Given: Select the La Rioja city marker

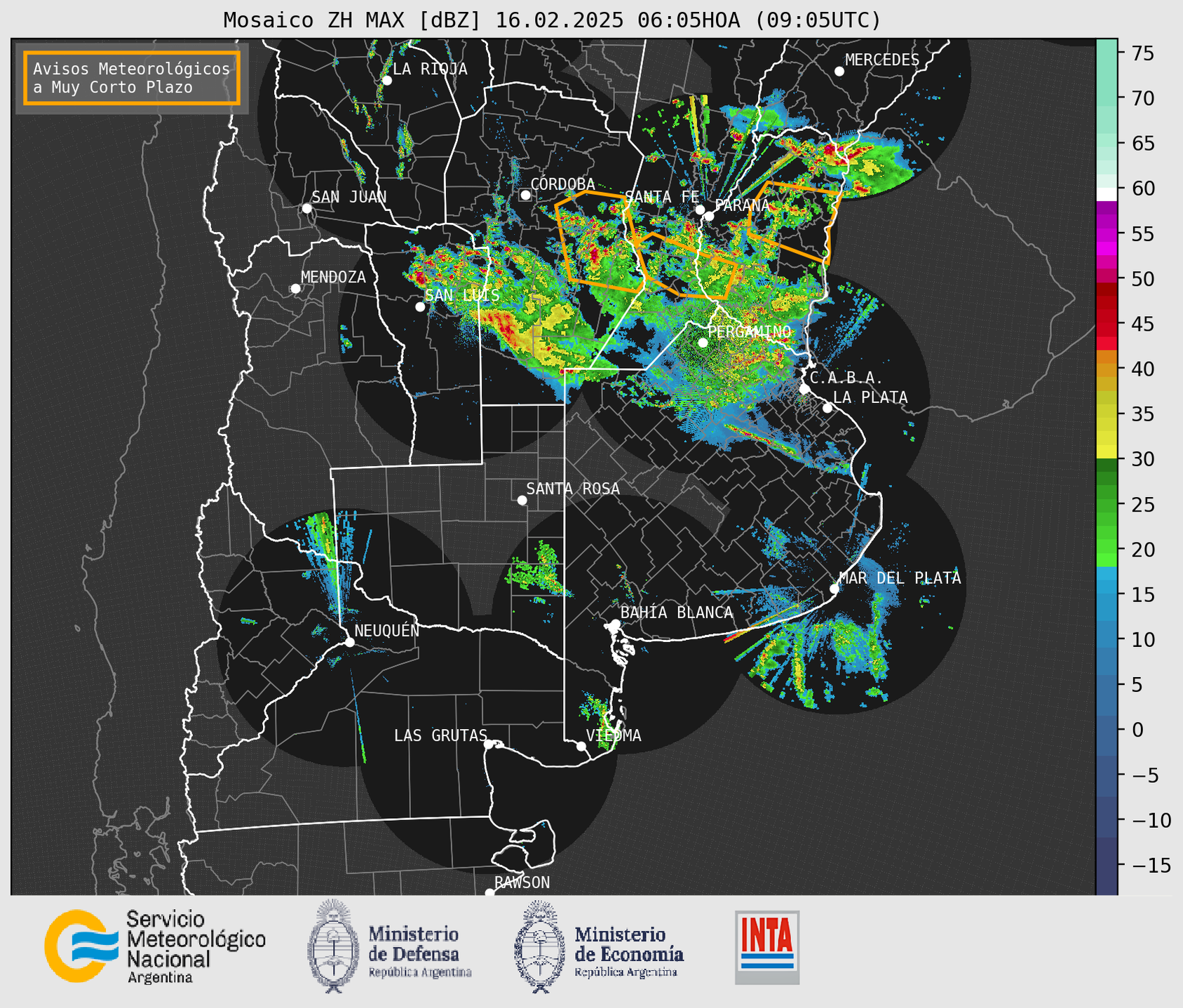Looking at the screenshot, I should [386, 81].
